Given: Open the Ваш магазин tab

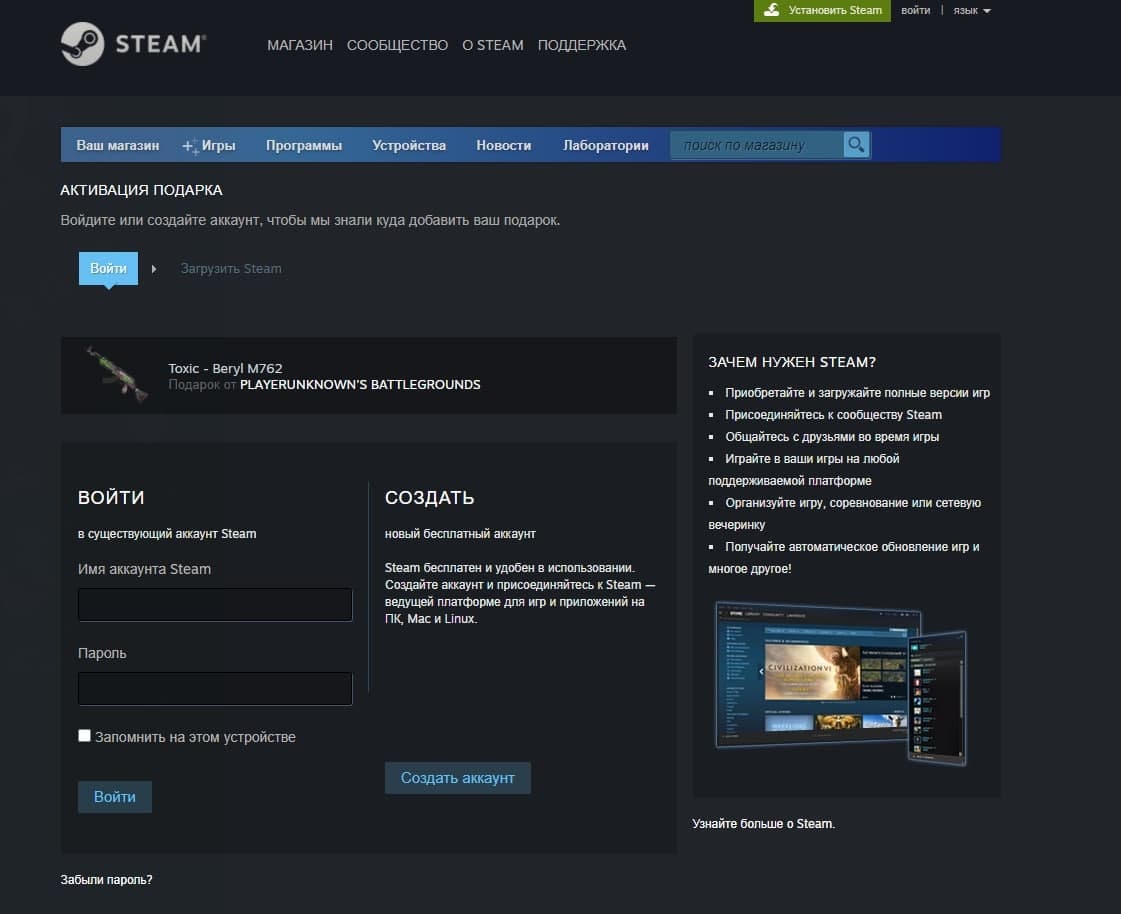Looking at the screenshot, I should [x=117, y=145].
